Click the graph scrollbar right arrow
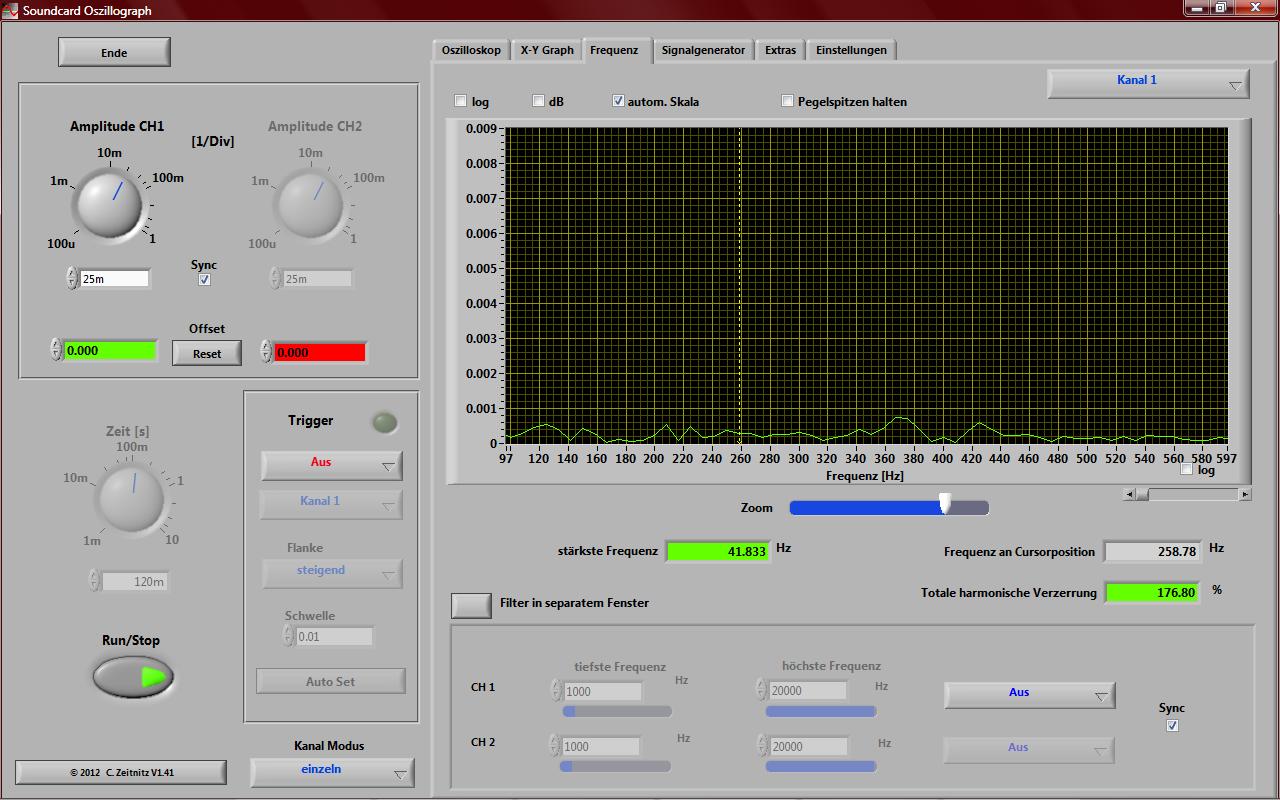The width and height of the screenshot is (1280, 800). click(x=1244, y=494)
